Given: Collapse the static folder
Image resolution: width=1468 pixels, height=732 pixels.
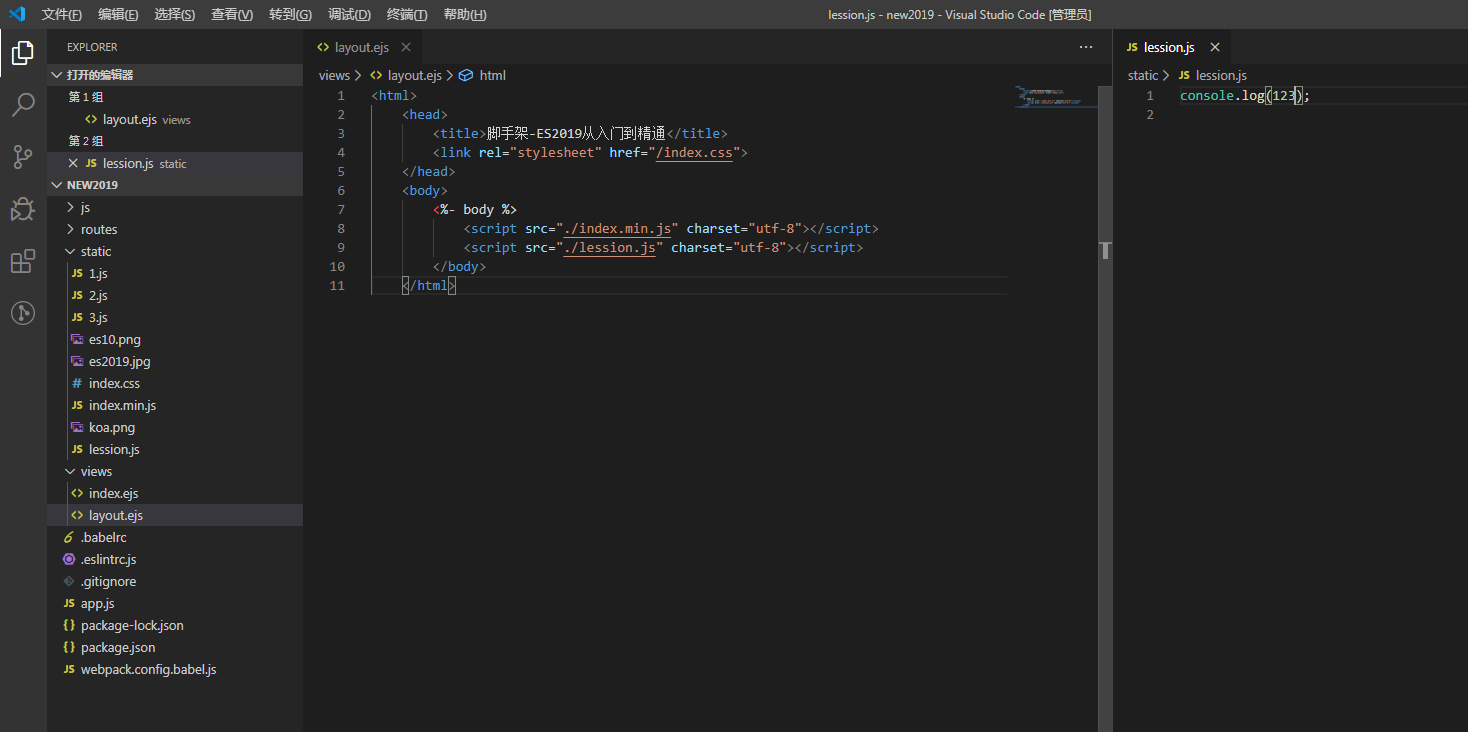Looking at the screenshot, I should tap(175, 251).
